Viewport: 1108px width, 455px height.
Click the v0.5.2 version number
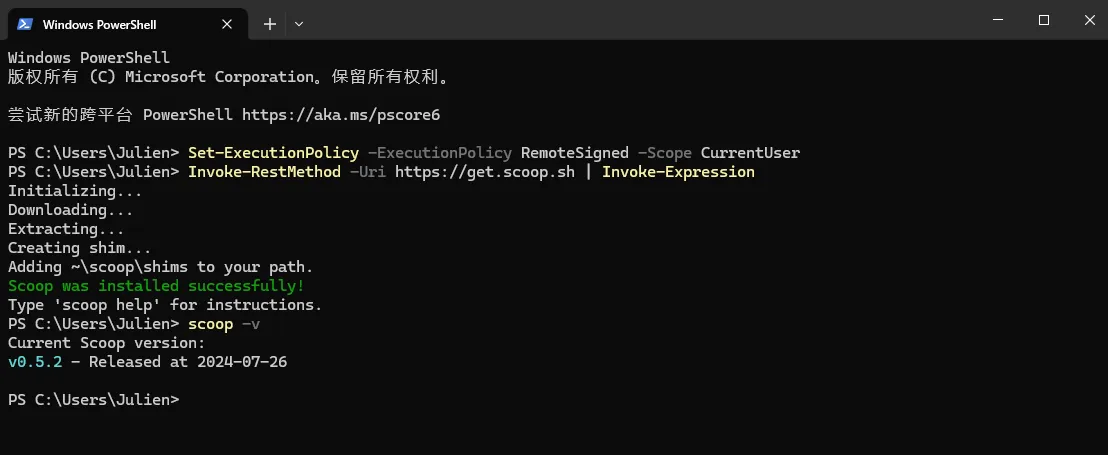[35, 362]
